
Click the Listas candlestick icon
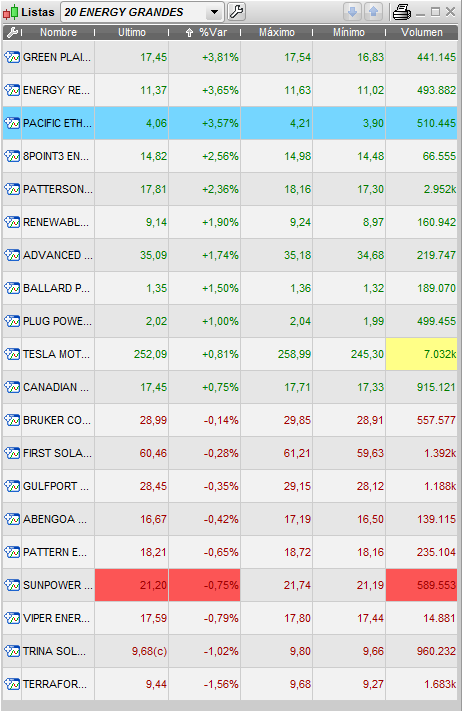coord(10,12)
